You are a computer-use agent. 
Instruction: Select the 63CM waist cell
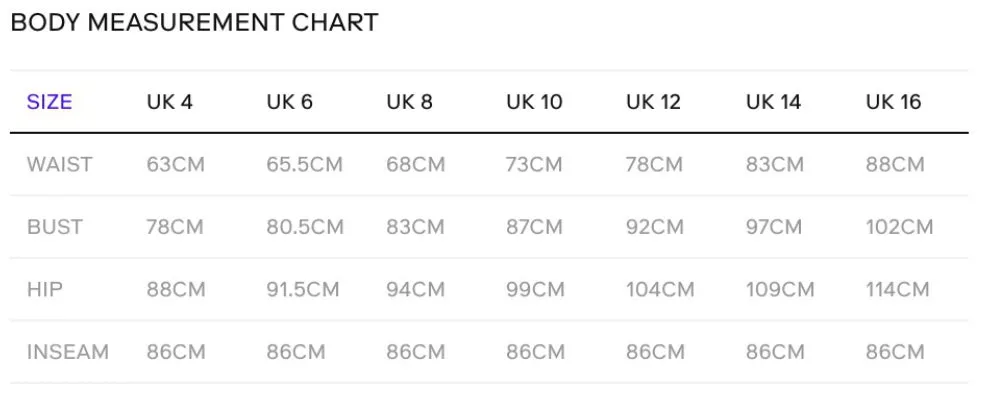click(176, 164)
